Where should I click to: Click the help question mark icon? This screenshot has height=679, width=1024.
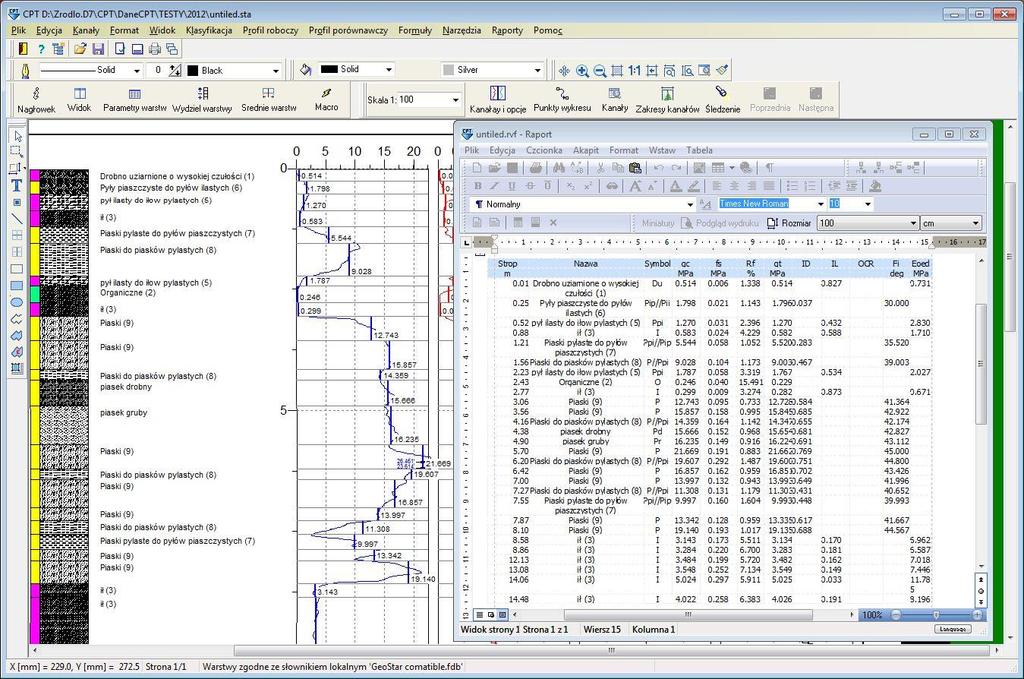(41, 49)
